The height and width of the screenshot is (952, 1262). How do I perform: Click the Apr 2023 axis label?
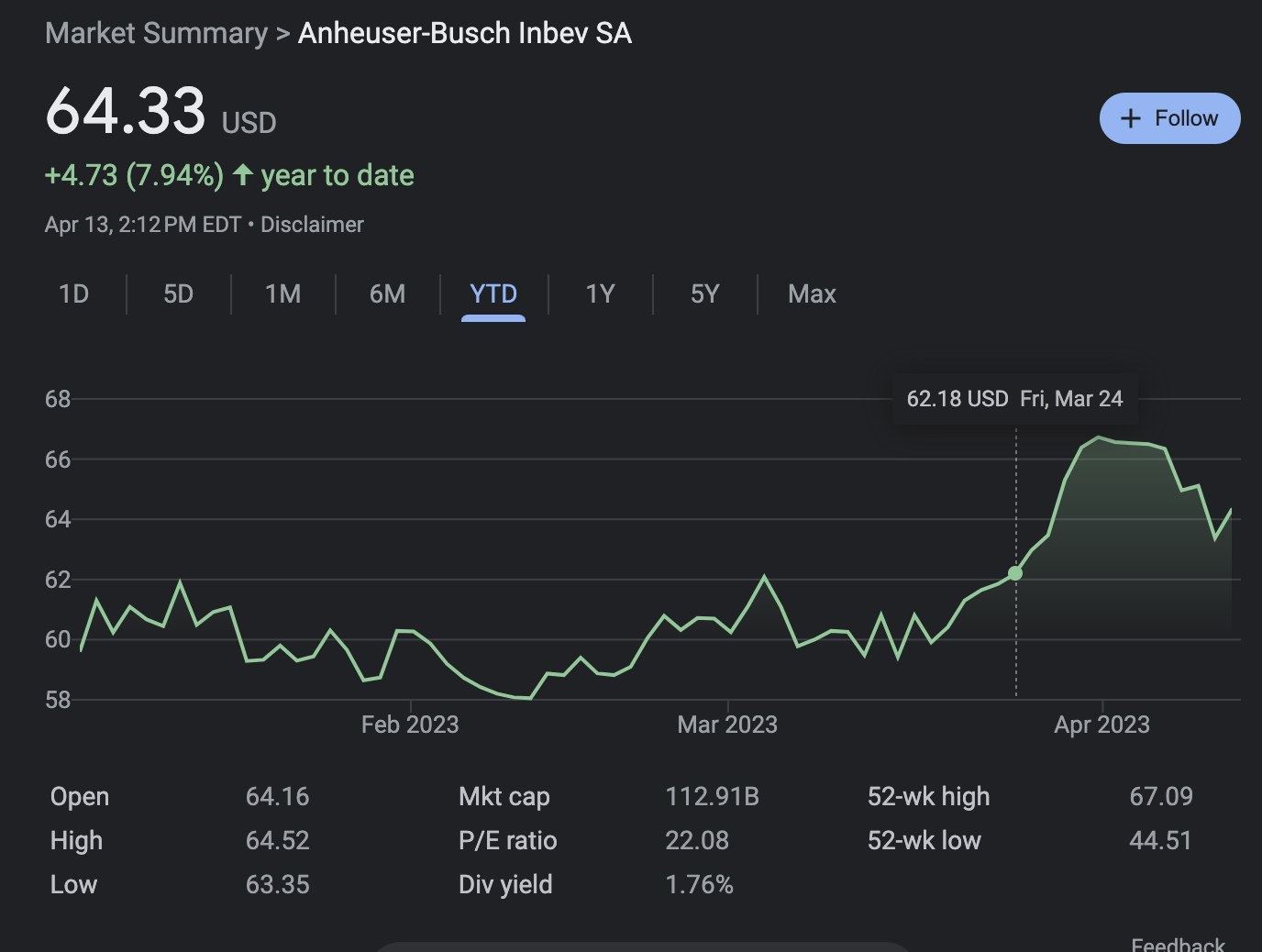[x=1101, y=725]
